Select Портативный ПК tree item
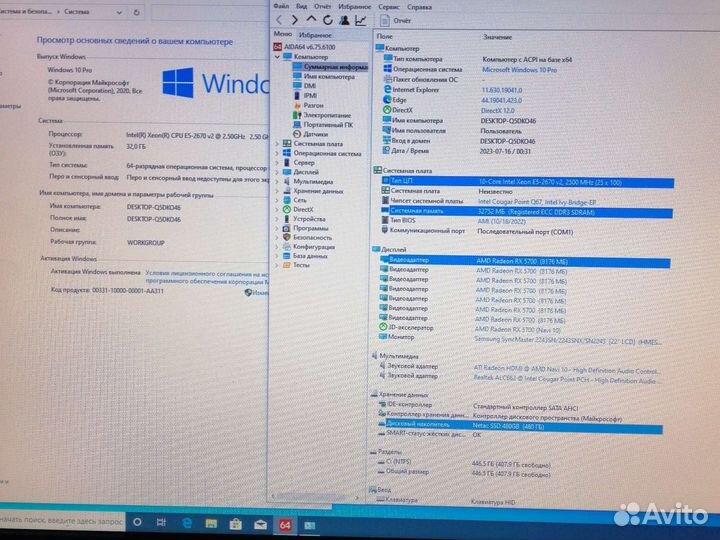 pos(323,124)
